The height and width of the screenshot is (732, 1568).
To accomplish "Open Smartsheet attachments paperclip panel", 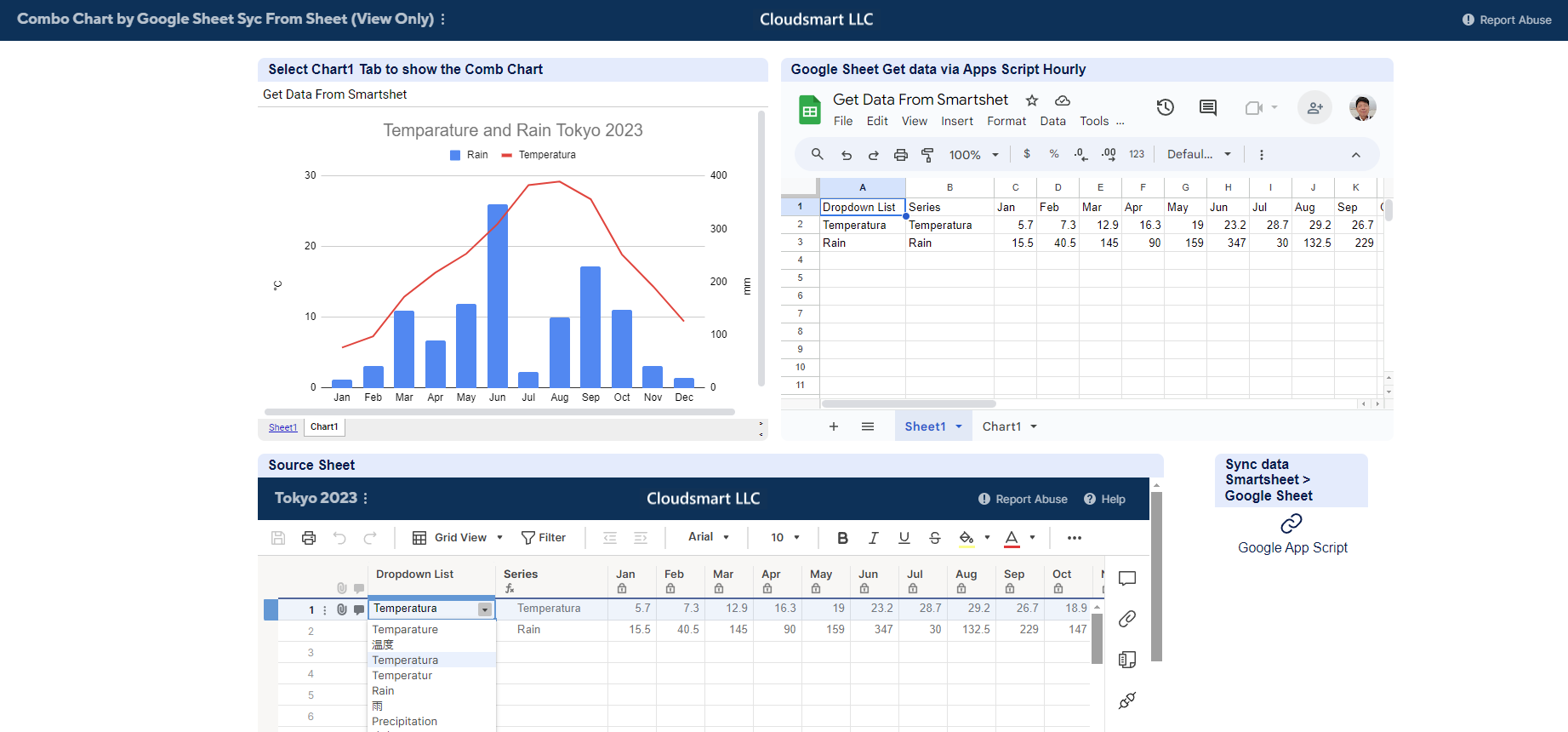I will coord(1127,619).
